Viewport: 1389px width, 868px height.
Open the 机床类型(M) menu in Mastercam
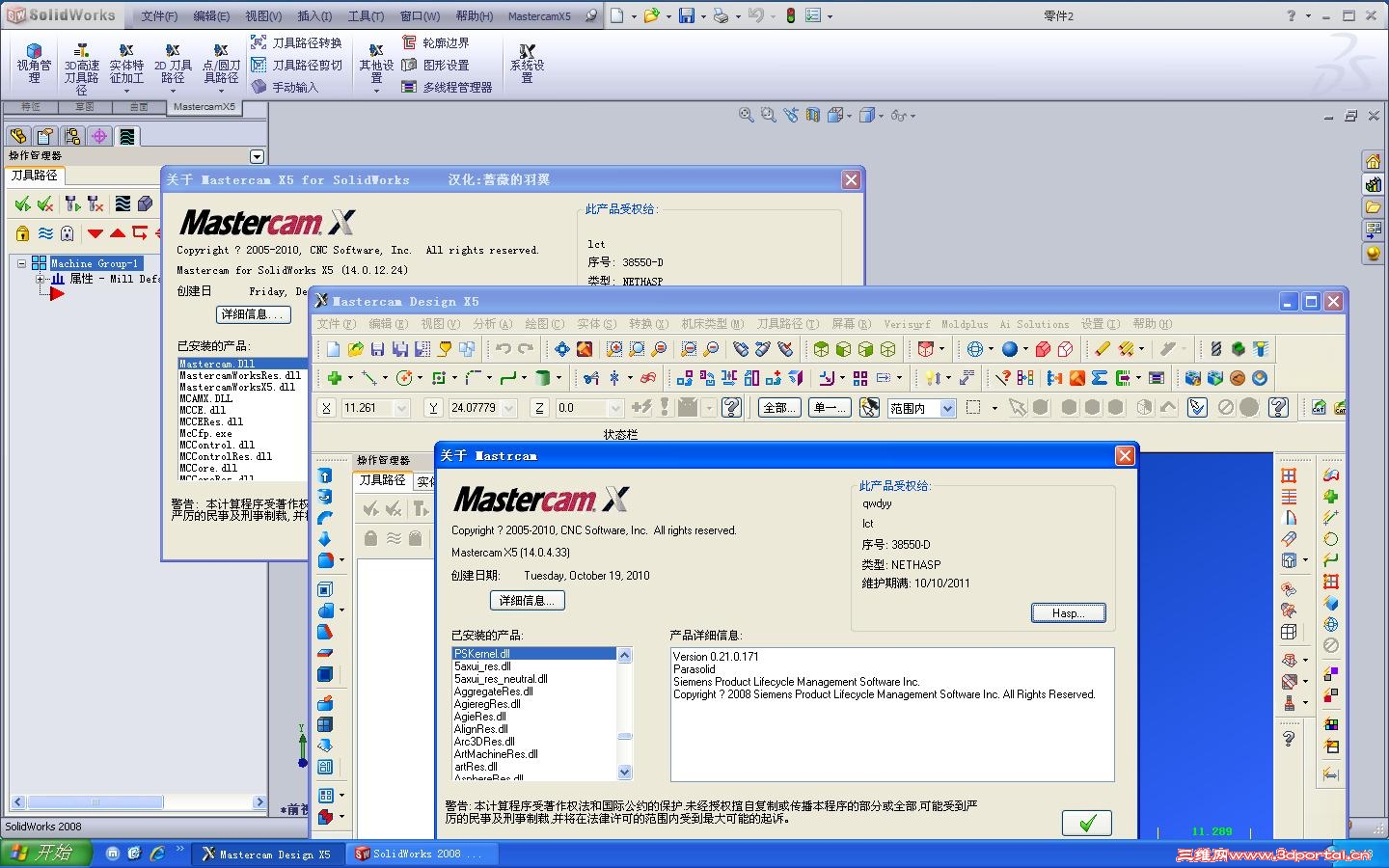pos(713,324)
